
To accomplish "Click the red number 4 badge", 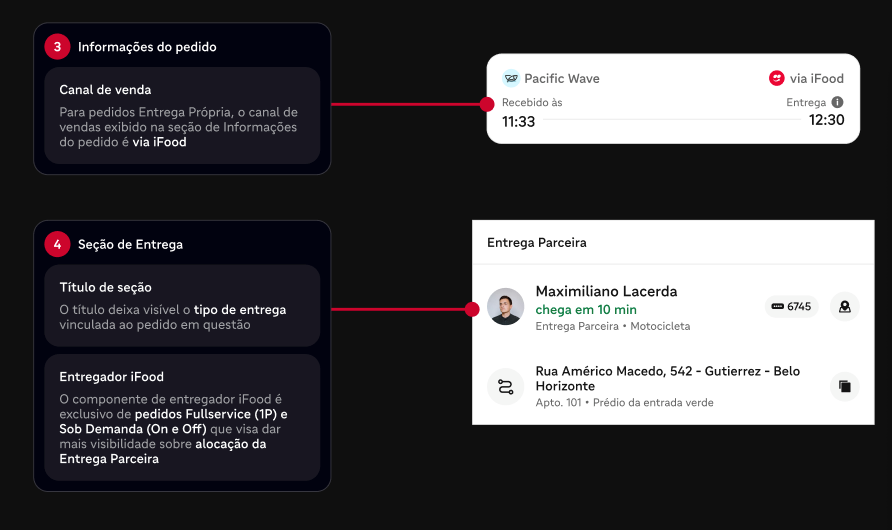I will (57, 245).
